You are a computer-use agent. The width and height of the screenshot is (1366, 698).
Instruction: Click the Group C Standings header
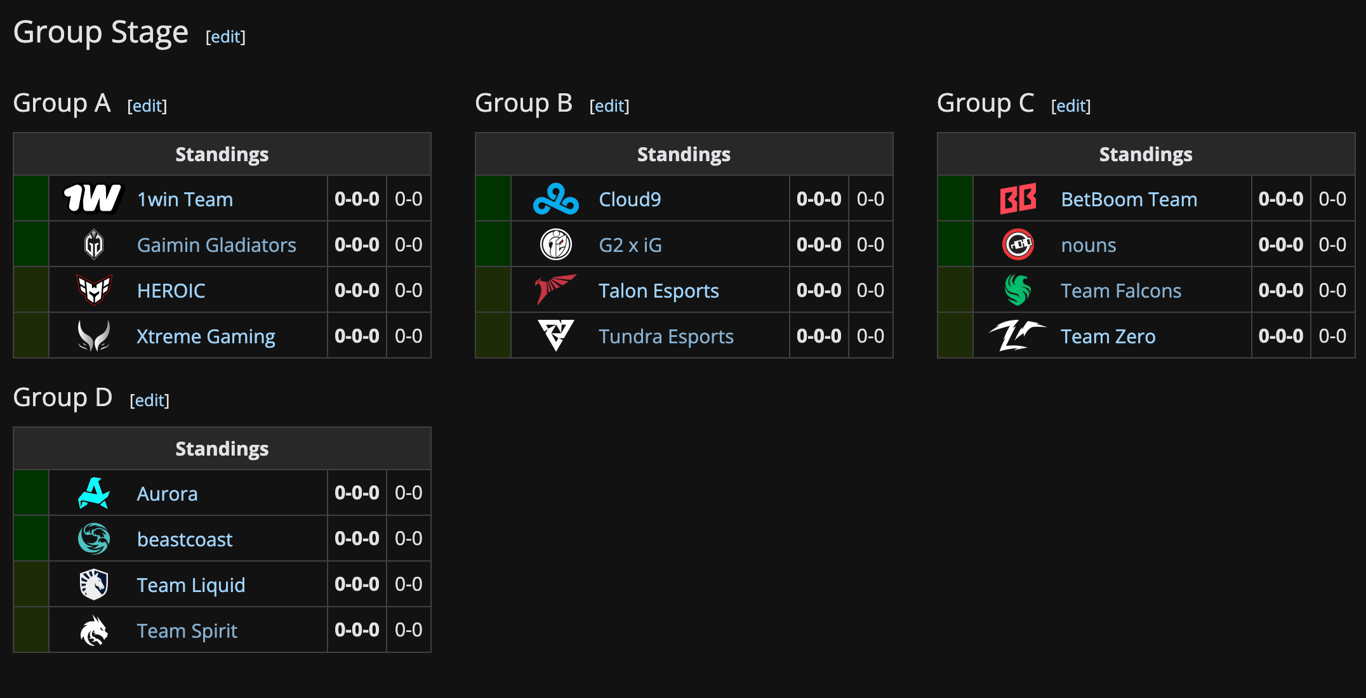(x=1146, y=154)
